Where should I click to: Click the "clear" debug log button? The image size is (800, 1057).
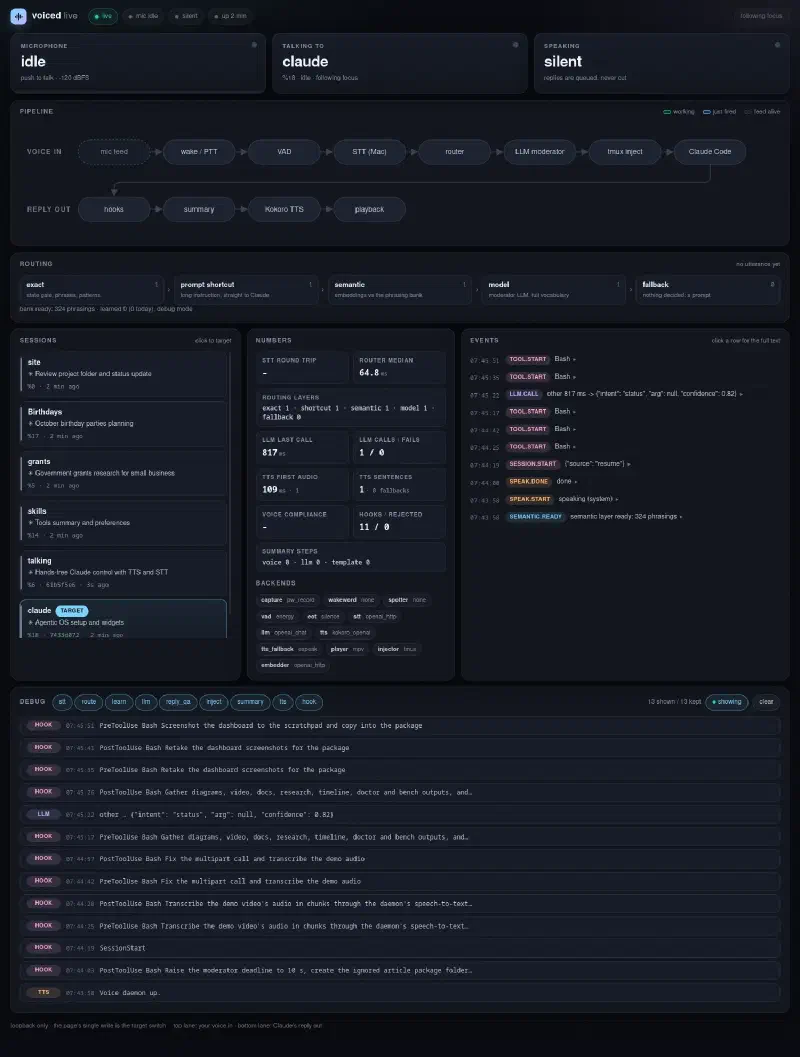[766, 702]
